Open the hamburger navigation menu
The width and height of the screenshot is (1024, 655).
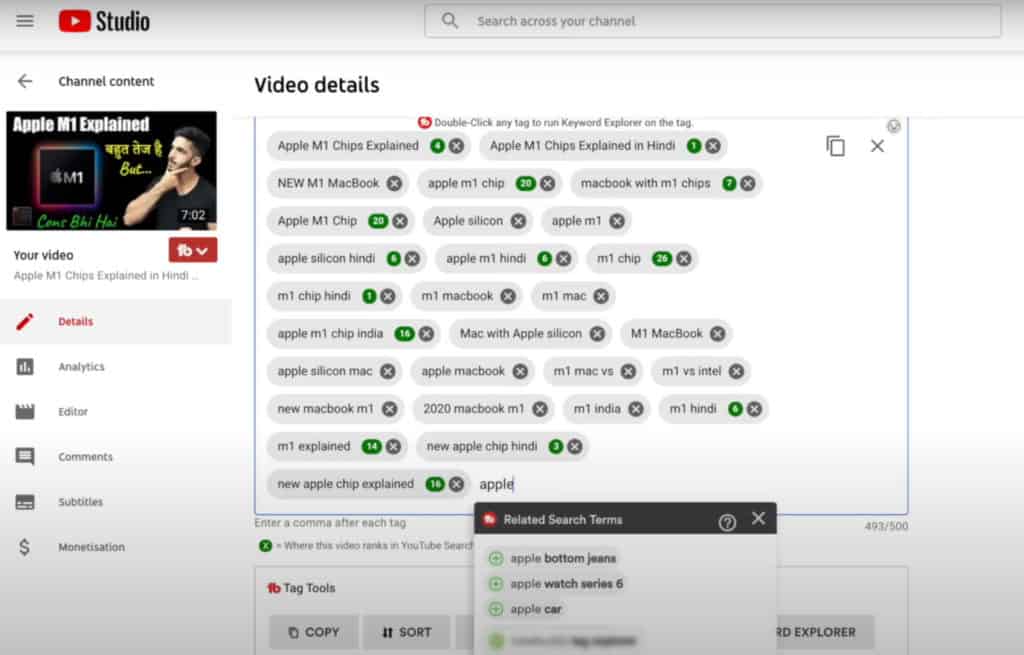(25, 21)
